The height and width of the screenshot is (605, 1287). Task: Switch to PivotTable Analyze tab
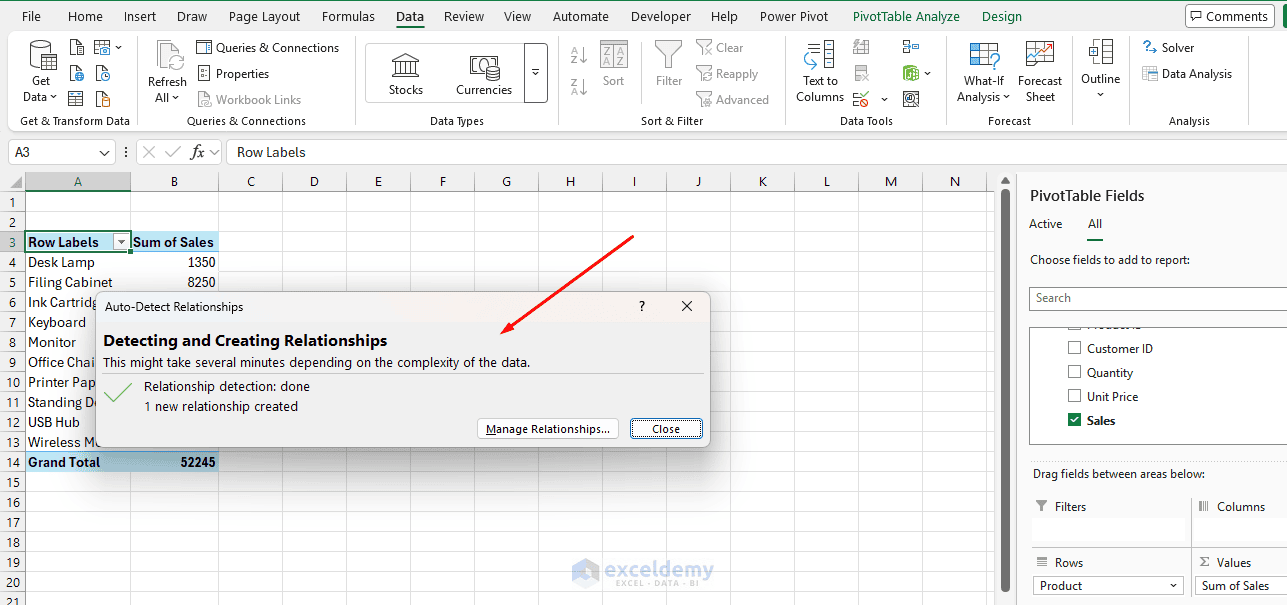click(906, 16)
